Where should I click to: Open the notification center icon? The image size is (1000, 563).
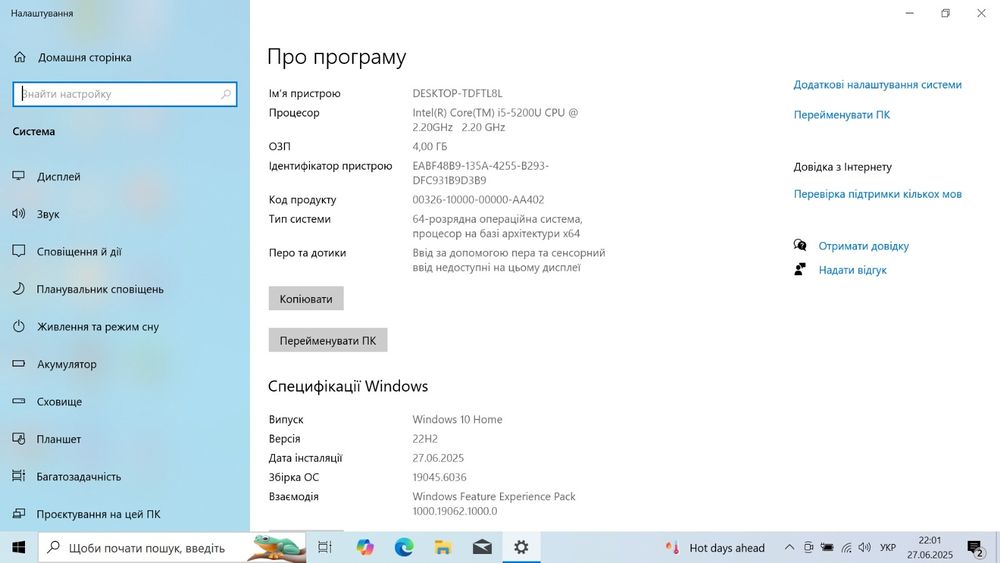(975, 548)
